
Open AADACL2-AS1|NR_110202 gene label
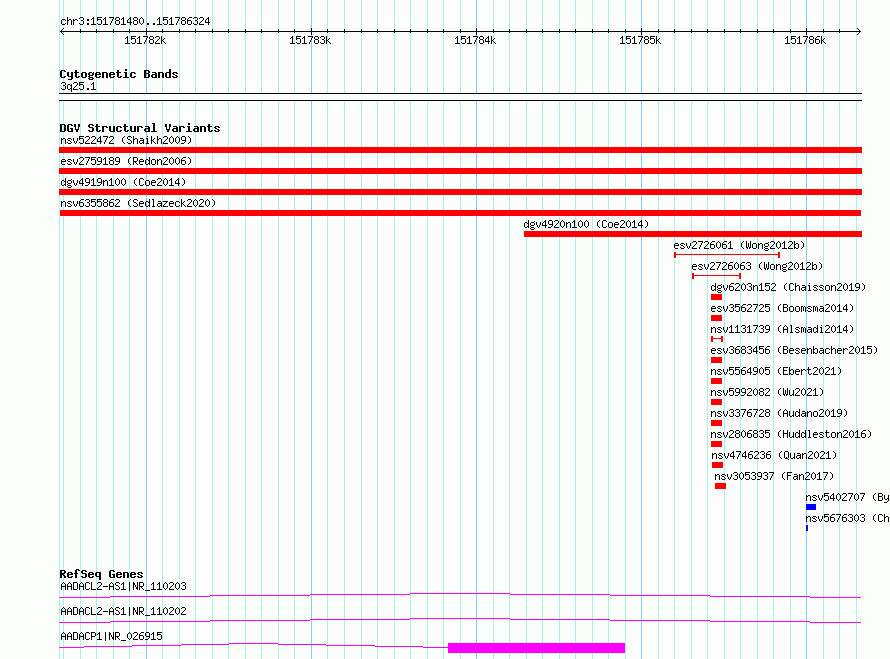pos(123,611)
